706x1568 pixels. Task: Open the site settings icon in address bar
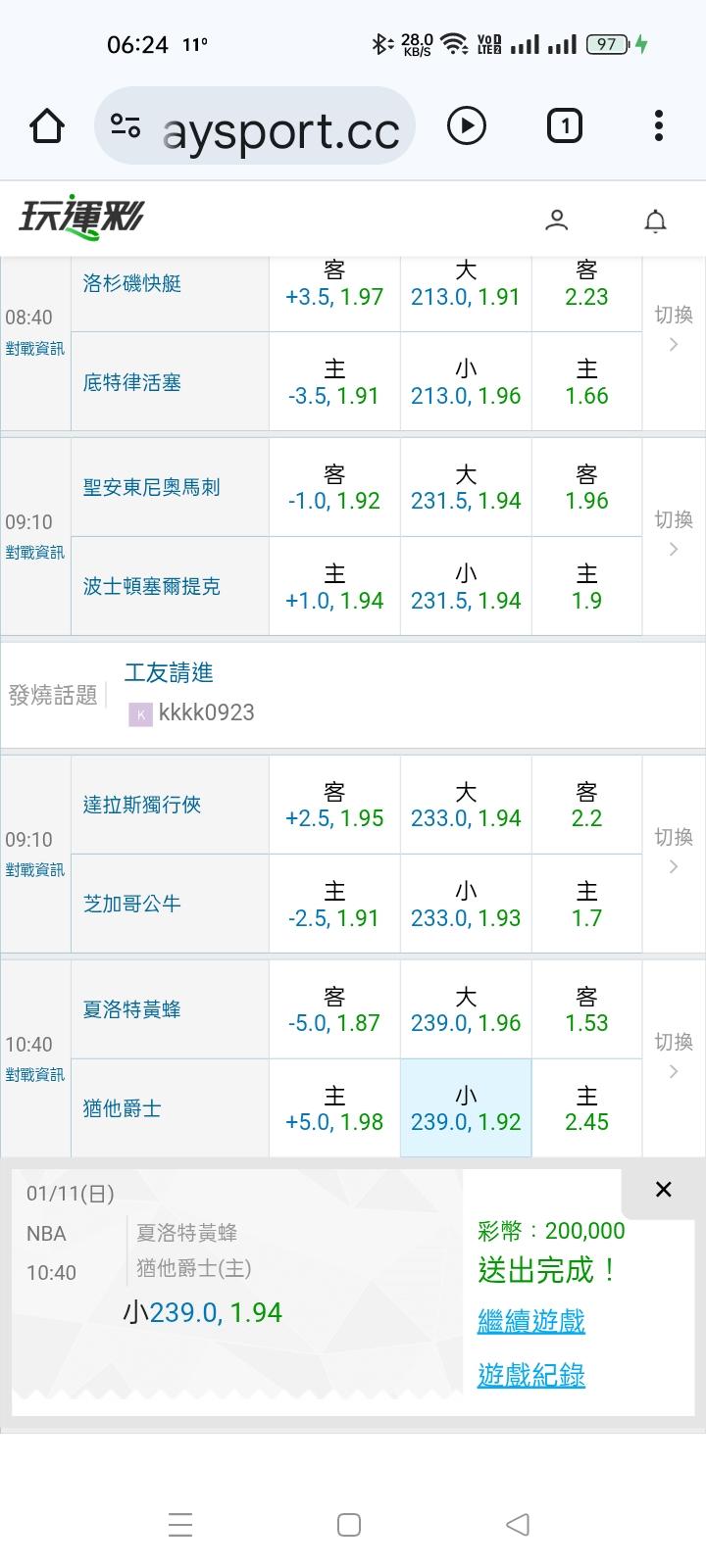126,125
